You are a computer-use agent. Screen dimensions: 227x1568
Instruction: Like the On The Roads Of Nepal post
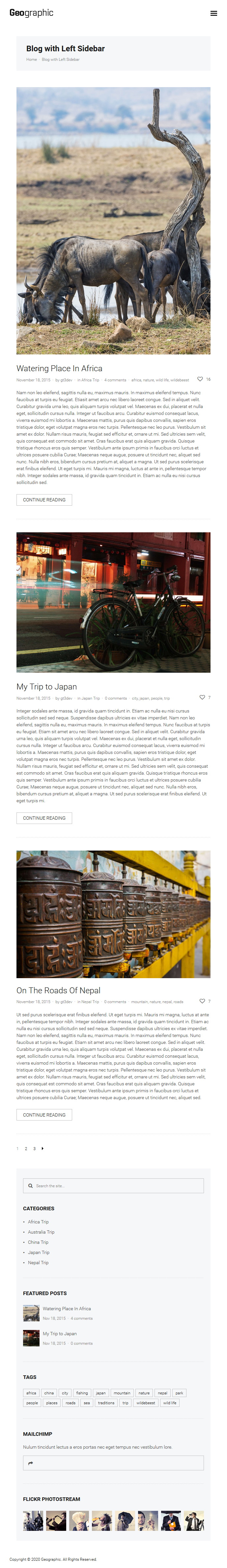point(202,1001)
